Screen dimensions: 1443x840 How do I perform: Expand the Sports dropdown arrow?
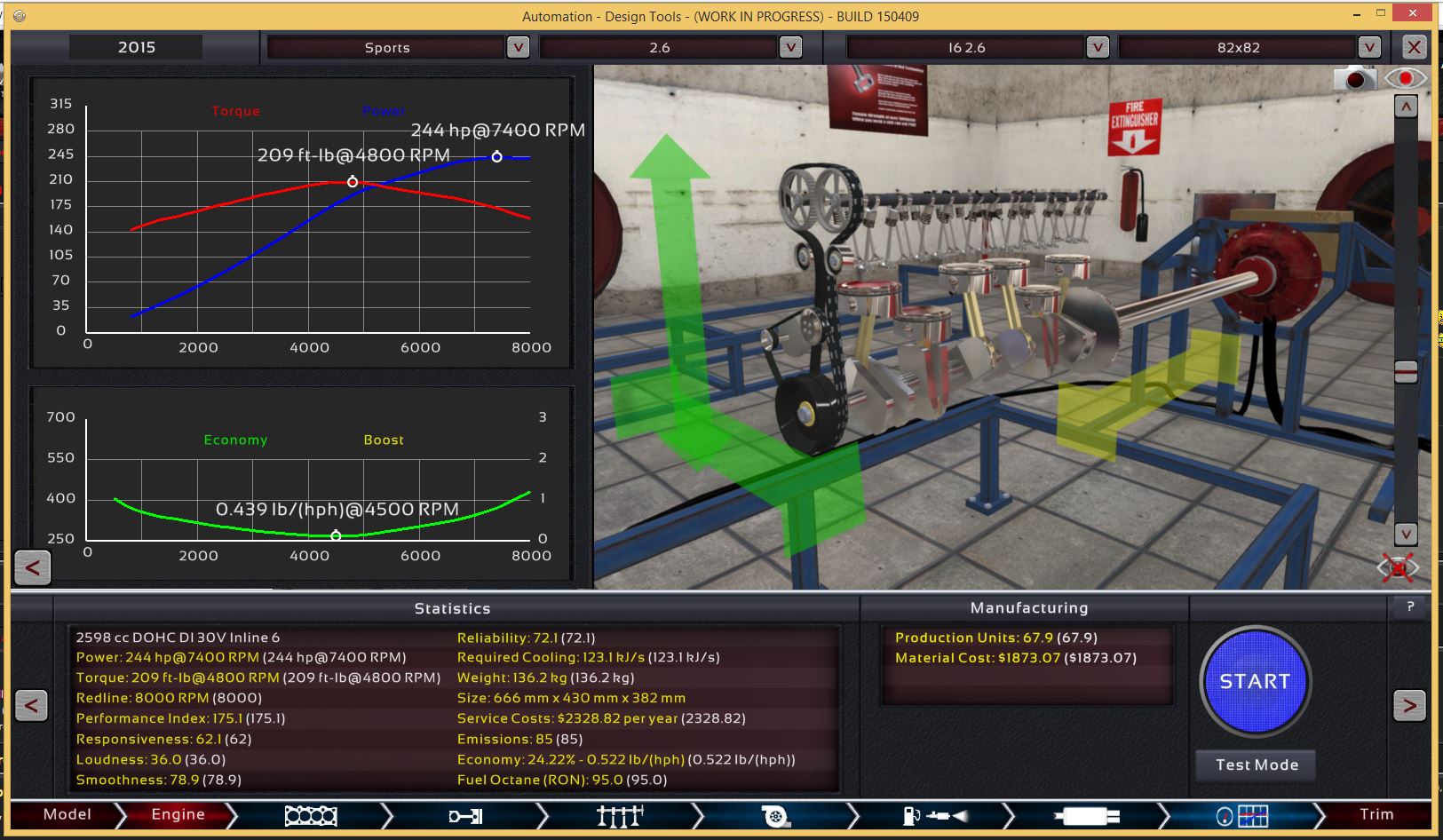pyautogui.click(x=518, y=47)
